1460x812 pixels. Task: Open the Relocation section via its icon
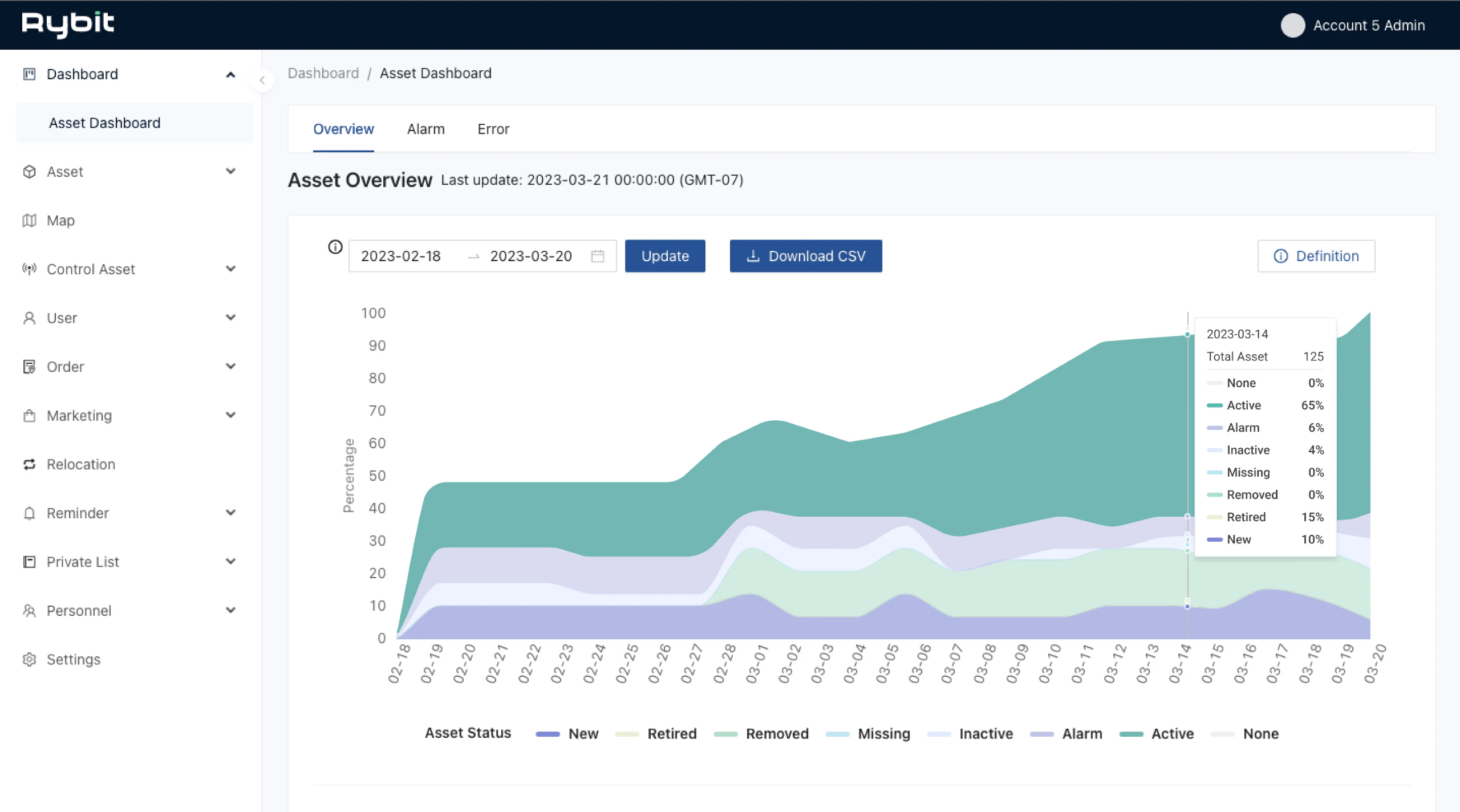click(29, 464)
